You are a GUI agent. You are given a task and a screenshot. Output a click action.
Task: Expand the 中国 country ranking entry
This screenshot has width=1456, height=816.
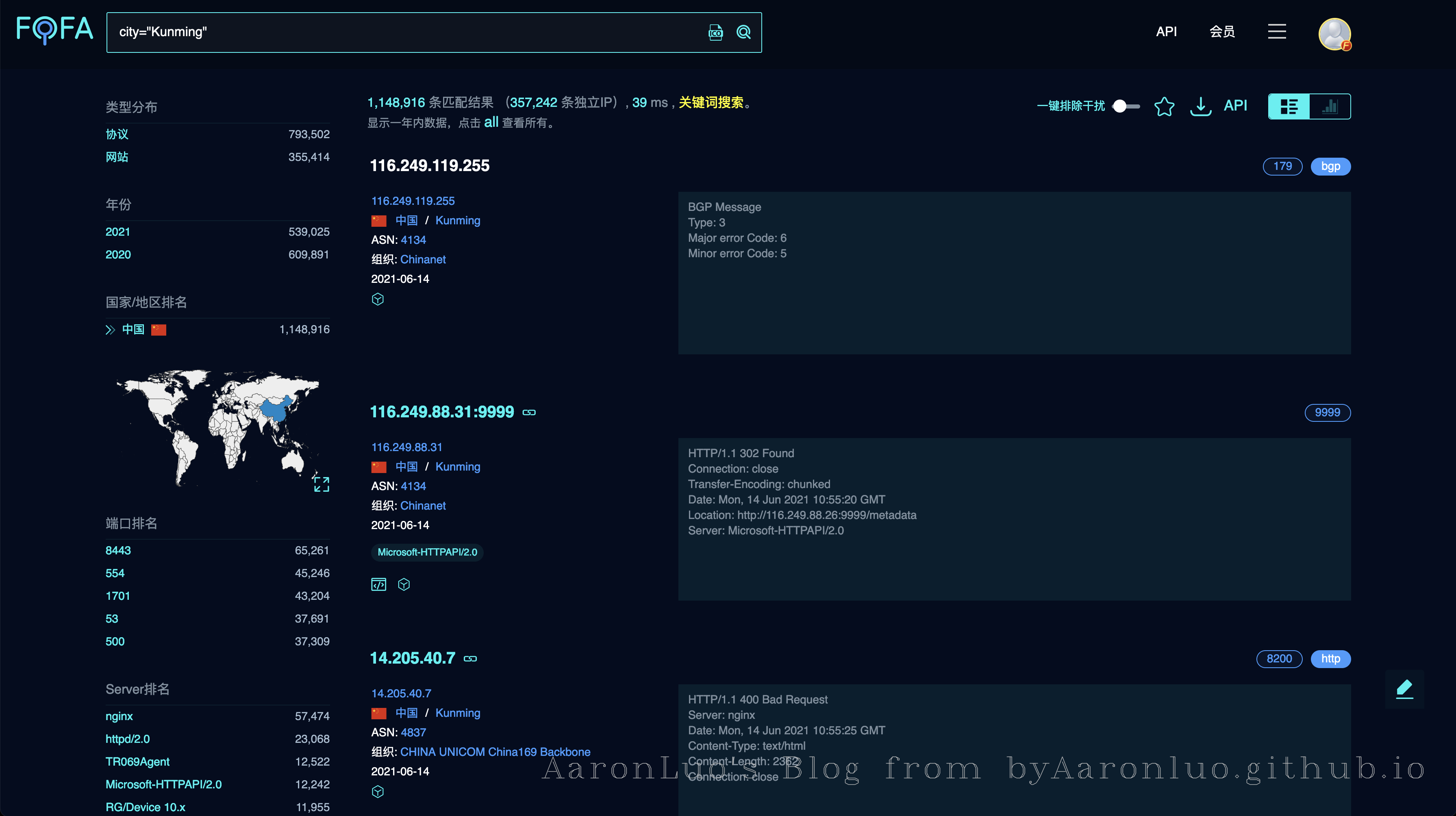(x=110, y=330)
